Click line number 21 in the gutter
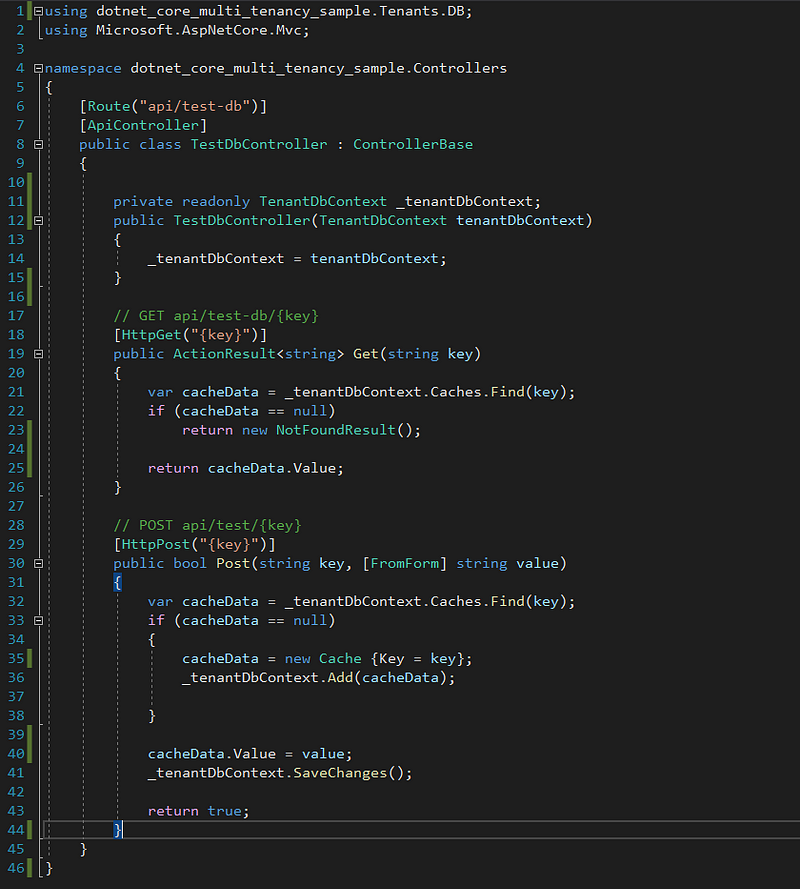Screen dimensions: 800x889 click(16, 392)
